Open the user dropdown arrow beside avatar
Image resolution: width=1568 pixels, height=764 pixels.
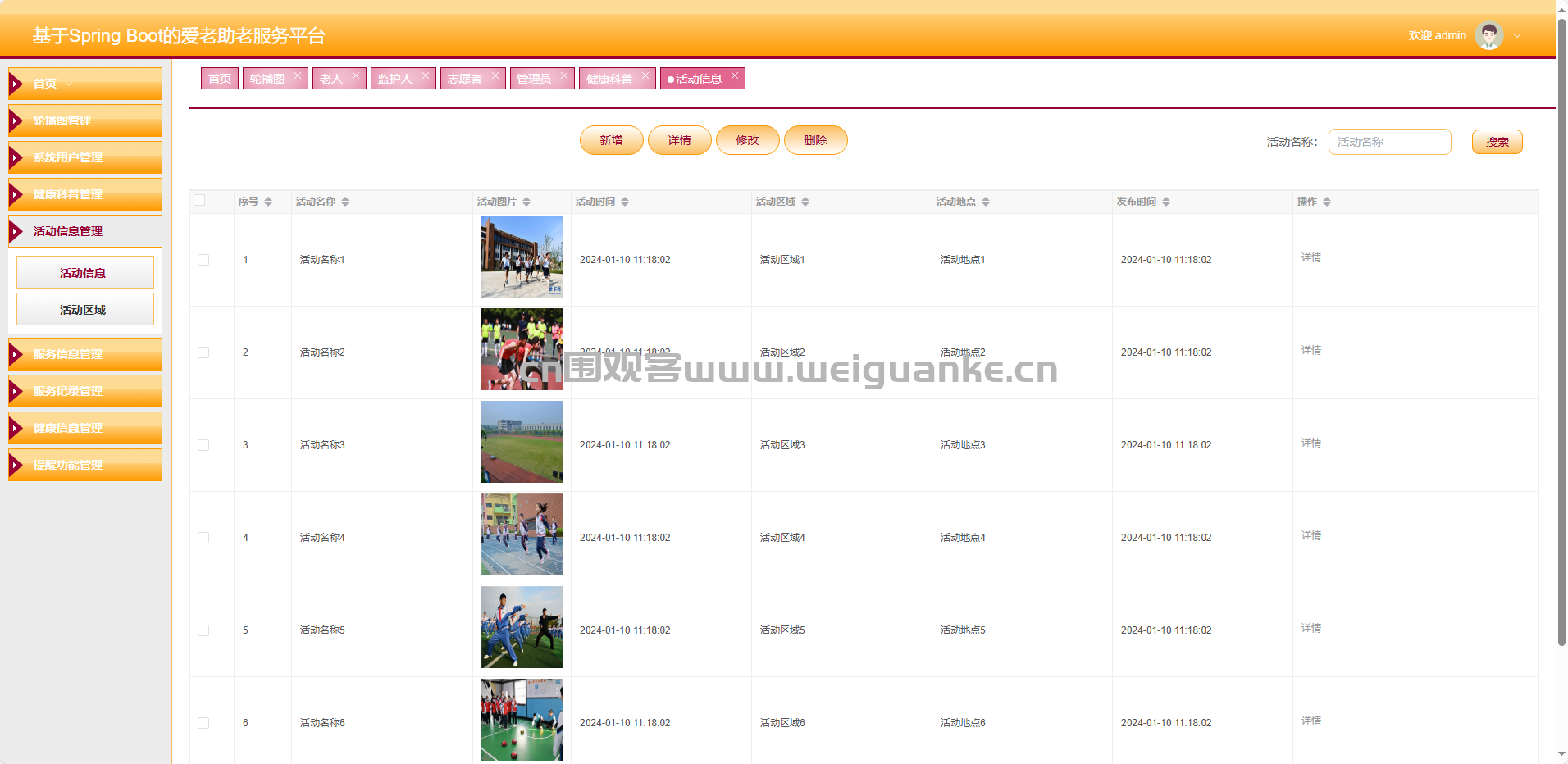(1517, 35)
